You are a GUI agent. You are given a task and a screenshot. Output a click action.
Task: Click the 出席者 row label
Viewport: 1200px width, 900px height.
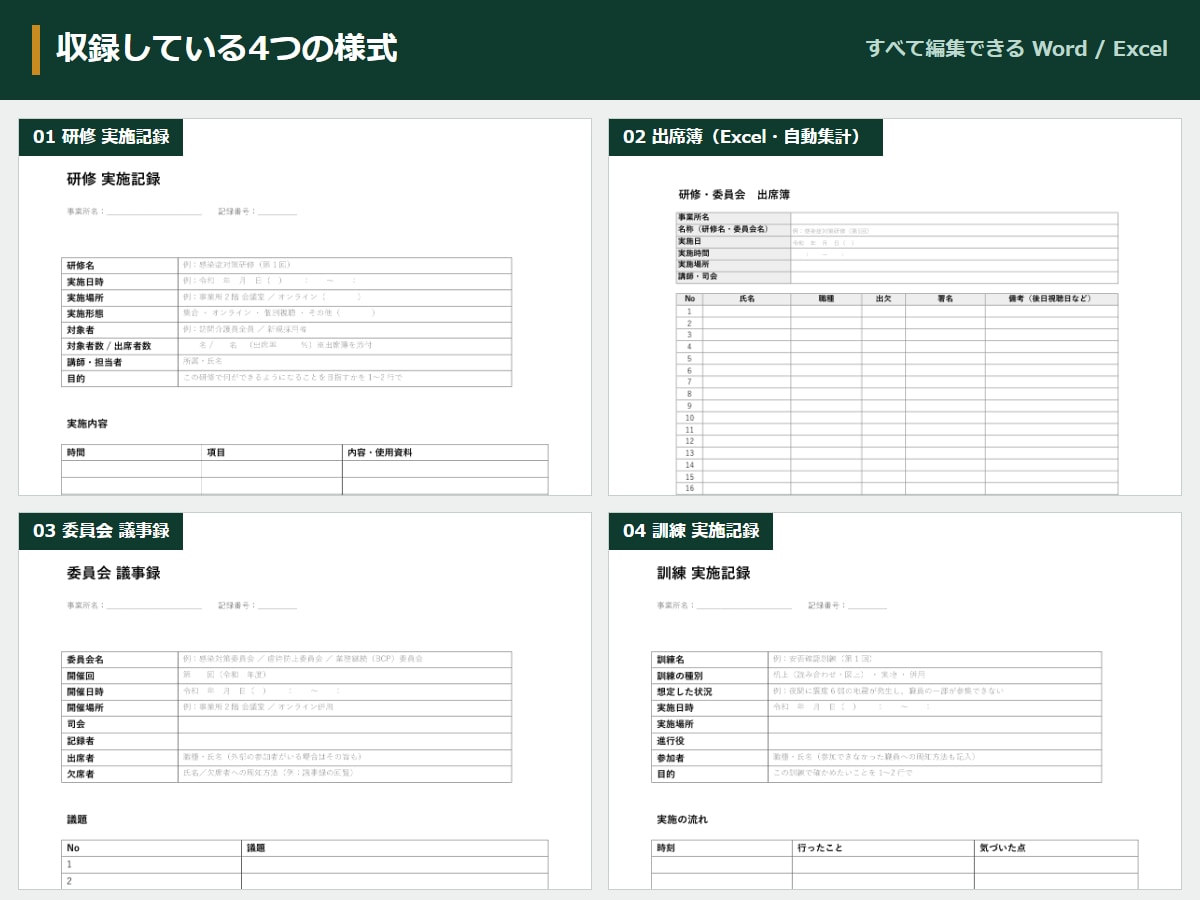point(81,758)
